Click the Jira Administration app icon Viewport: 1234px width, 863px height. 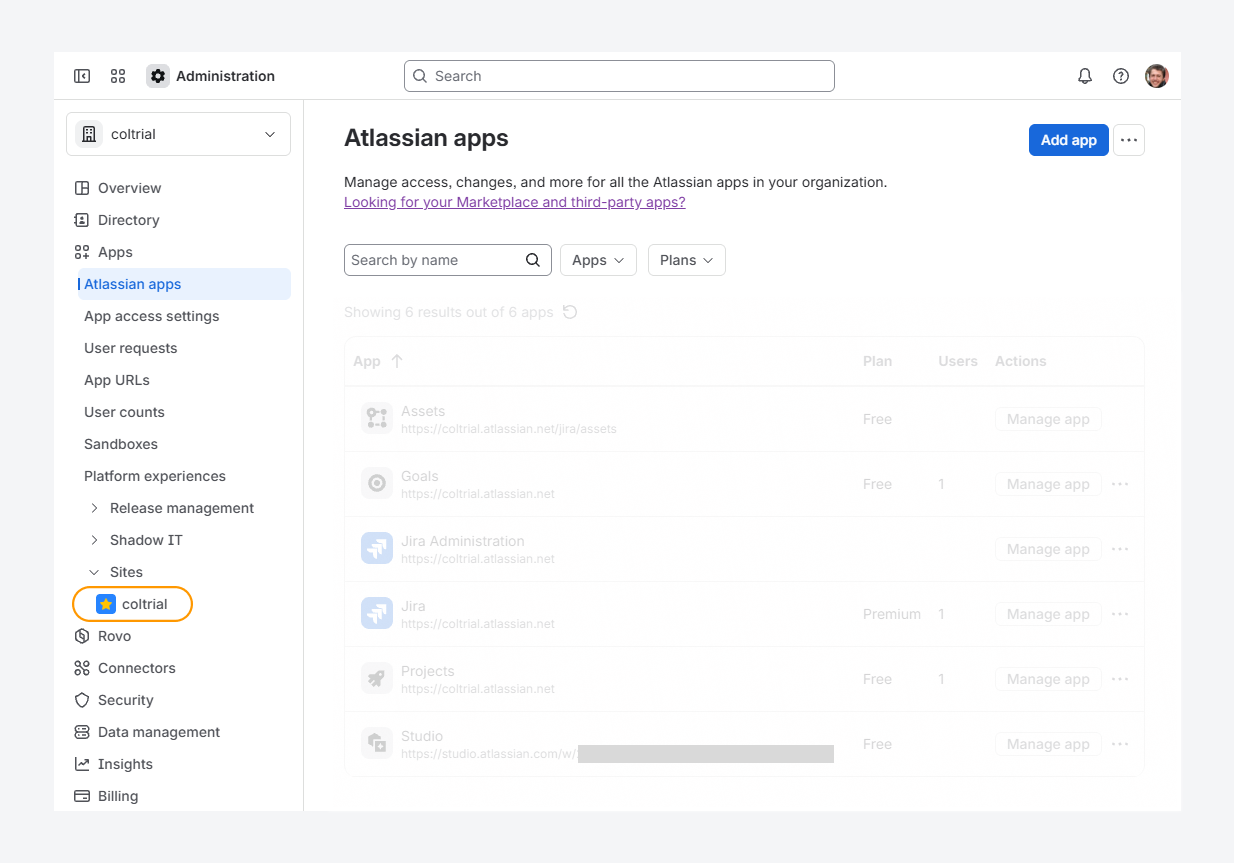(377, 549)
